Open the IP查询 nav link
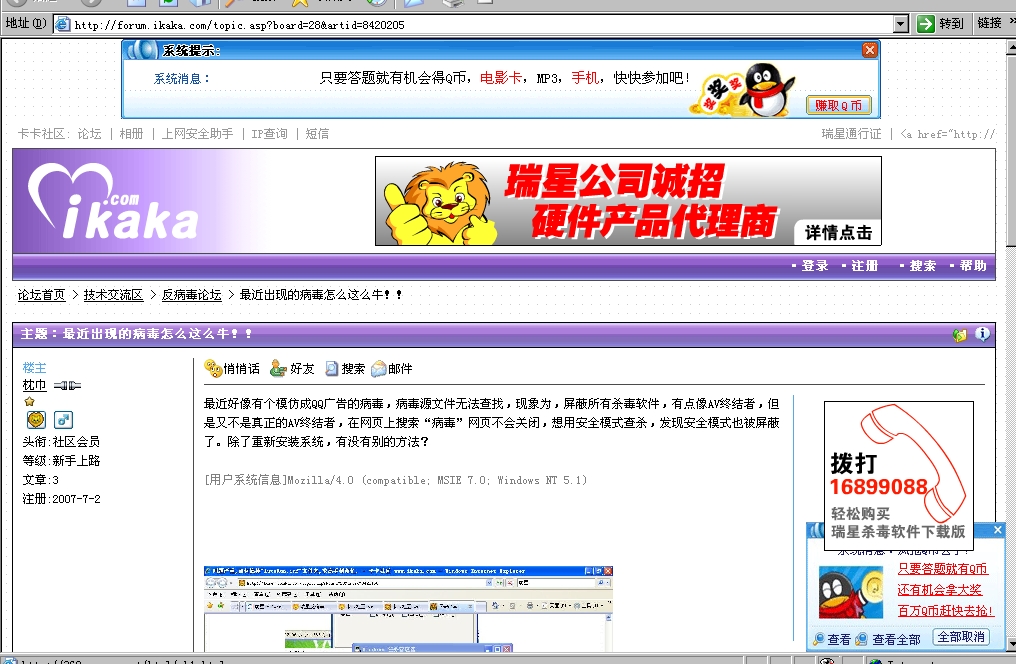1016x664 pixels. click(269, 133)
